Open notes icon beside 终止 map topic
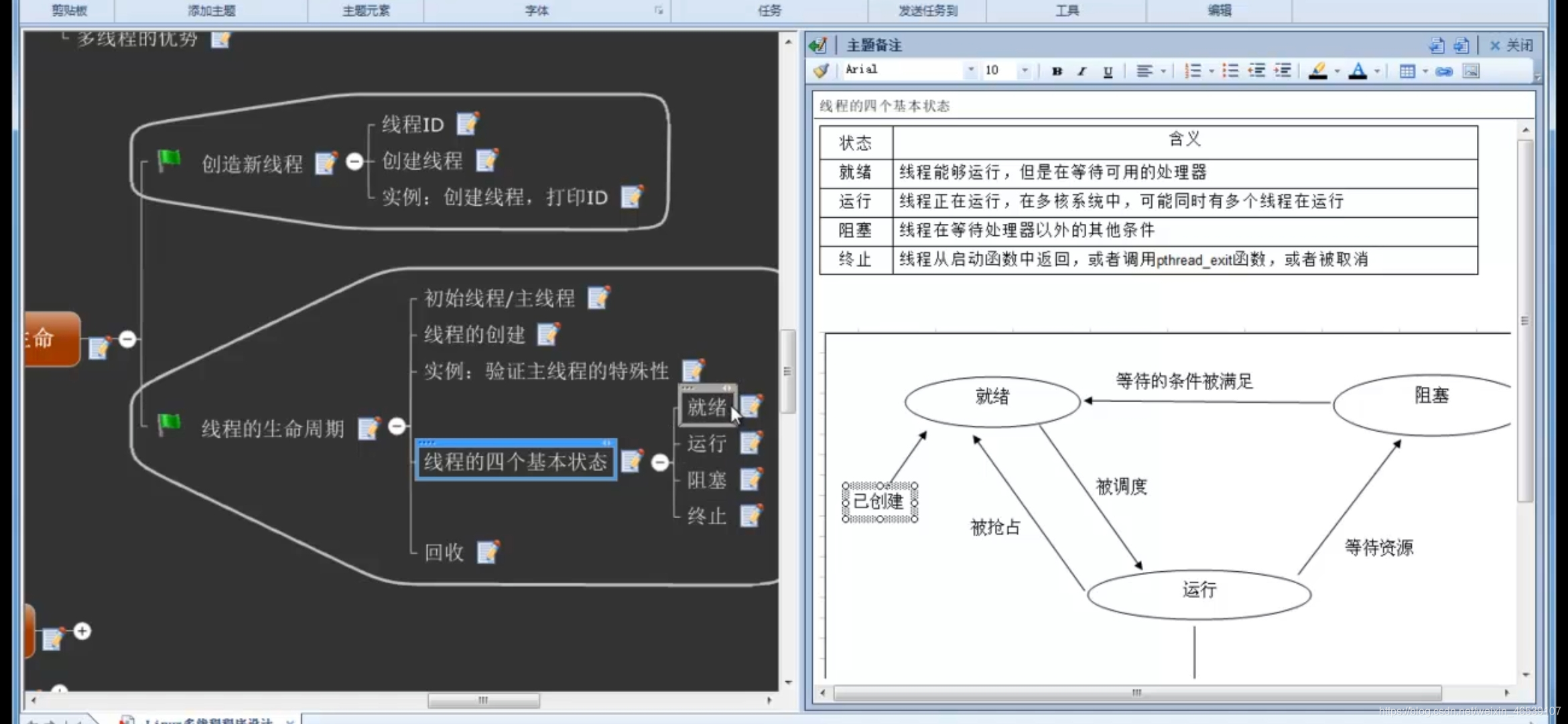This screenshot has height=724, width=1568. (751, 516)
